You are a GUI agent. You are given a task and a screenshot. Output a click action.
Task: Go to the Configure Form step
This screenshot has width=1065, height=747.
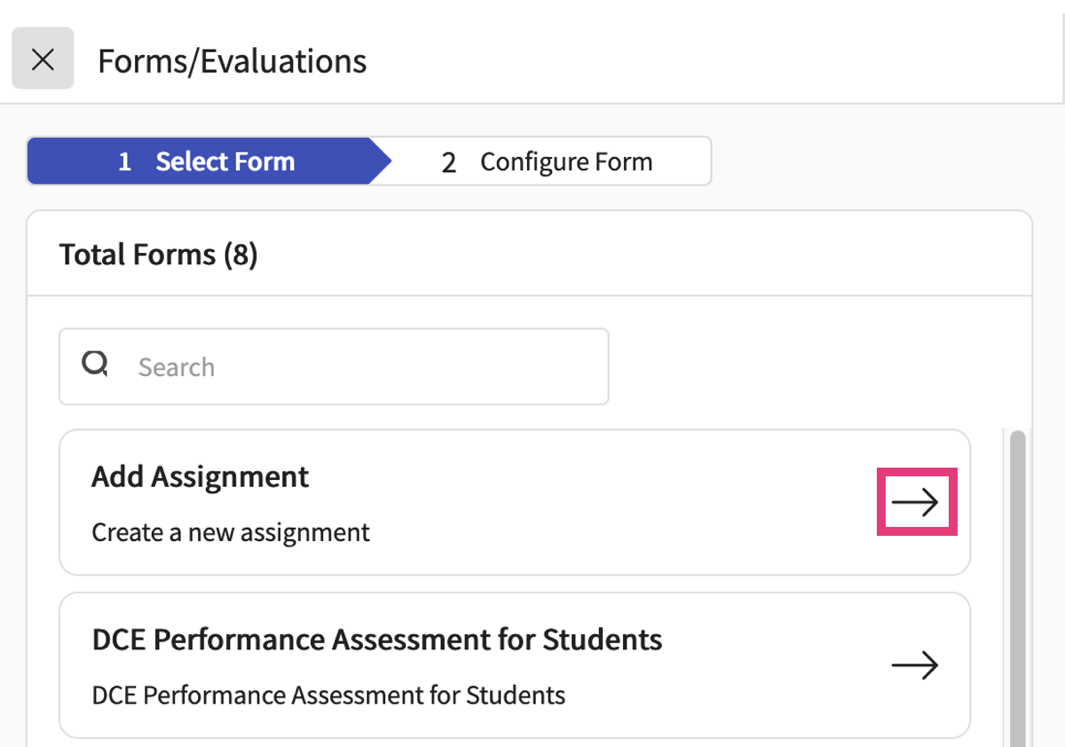click(x=548, y=162)
